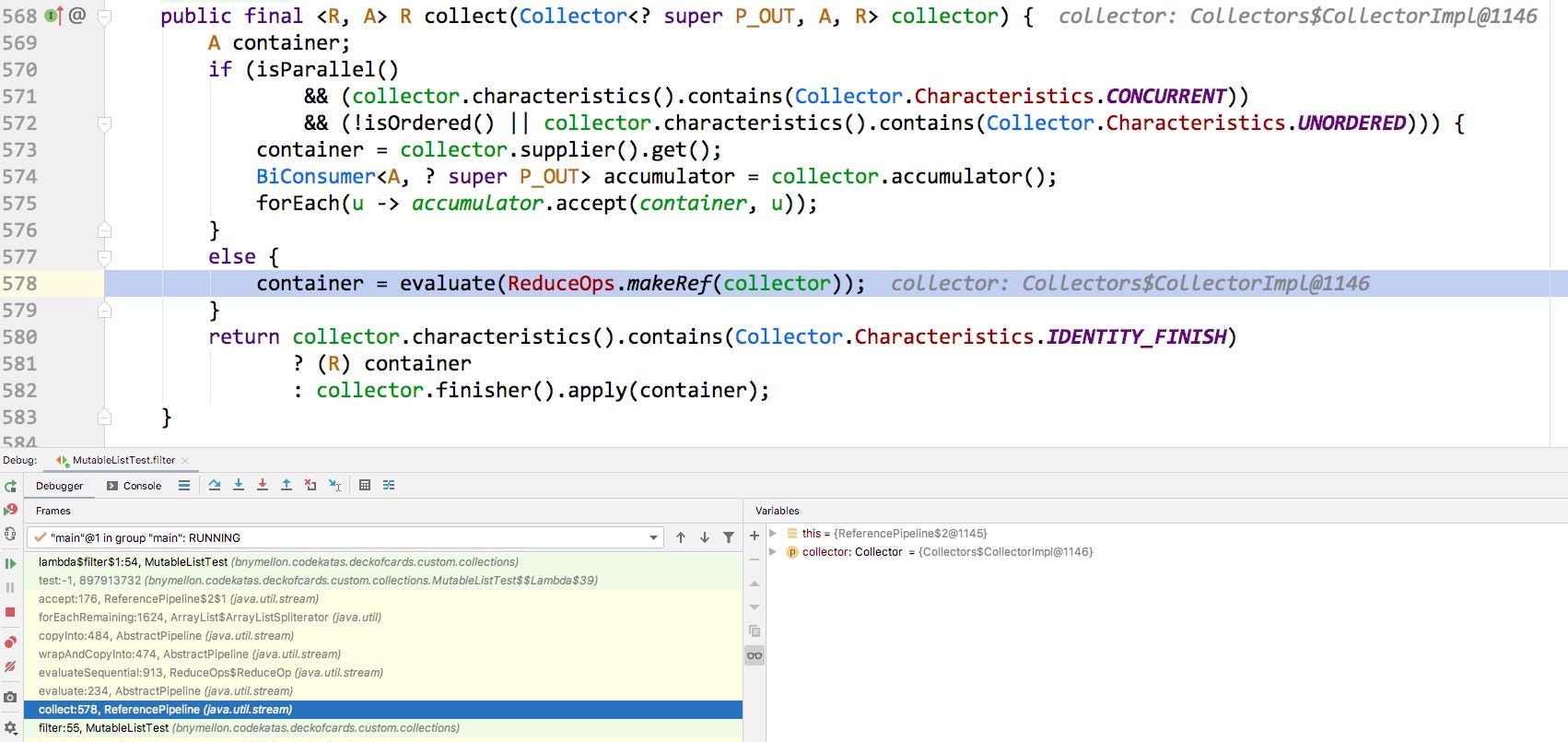Click the Drop Frame icon
Viewport: 1568px width, 742px height.
(310, 485)
